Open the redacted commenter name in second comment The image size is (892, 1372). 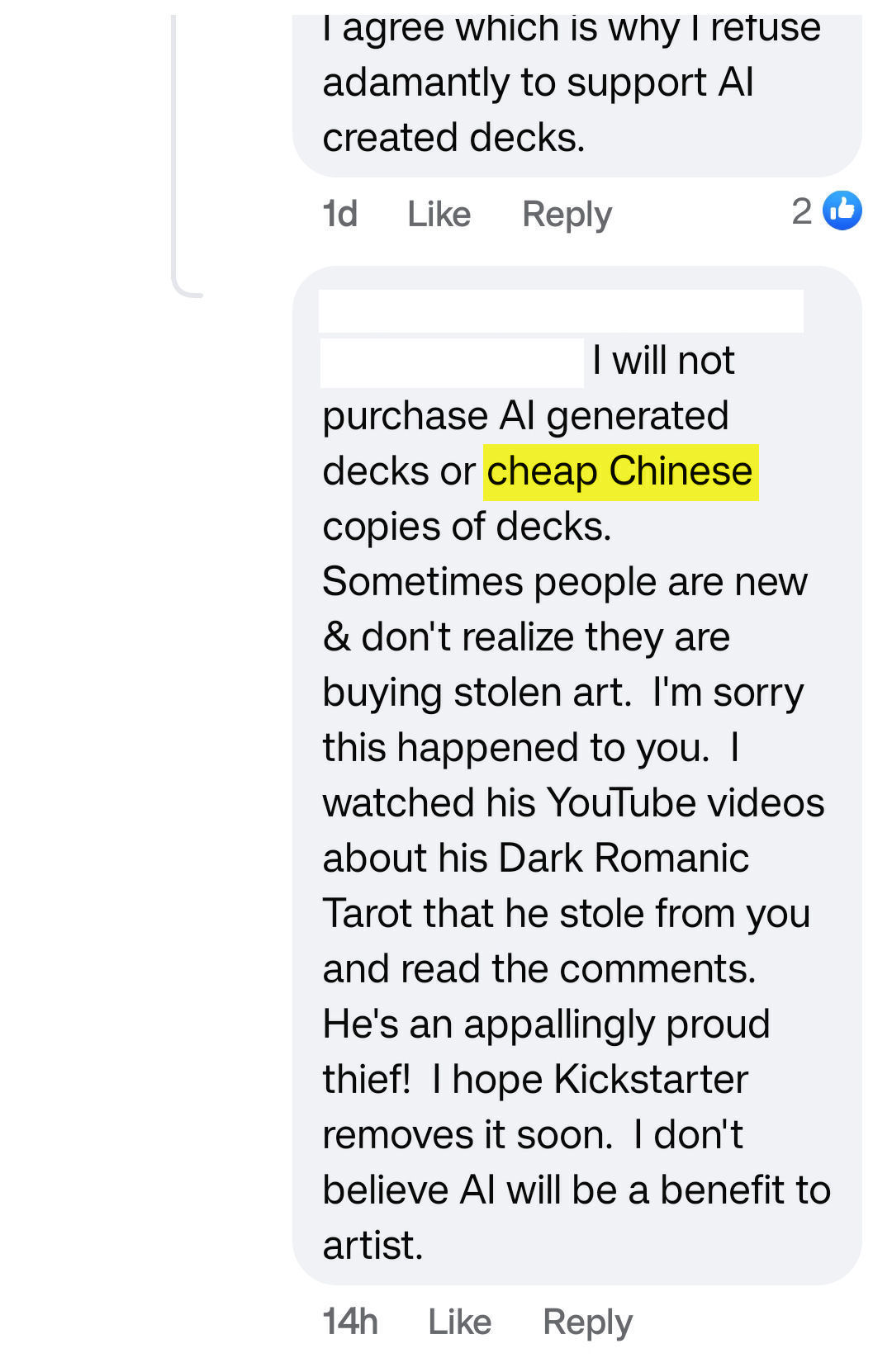click(x=561, y=311)
